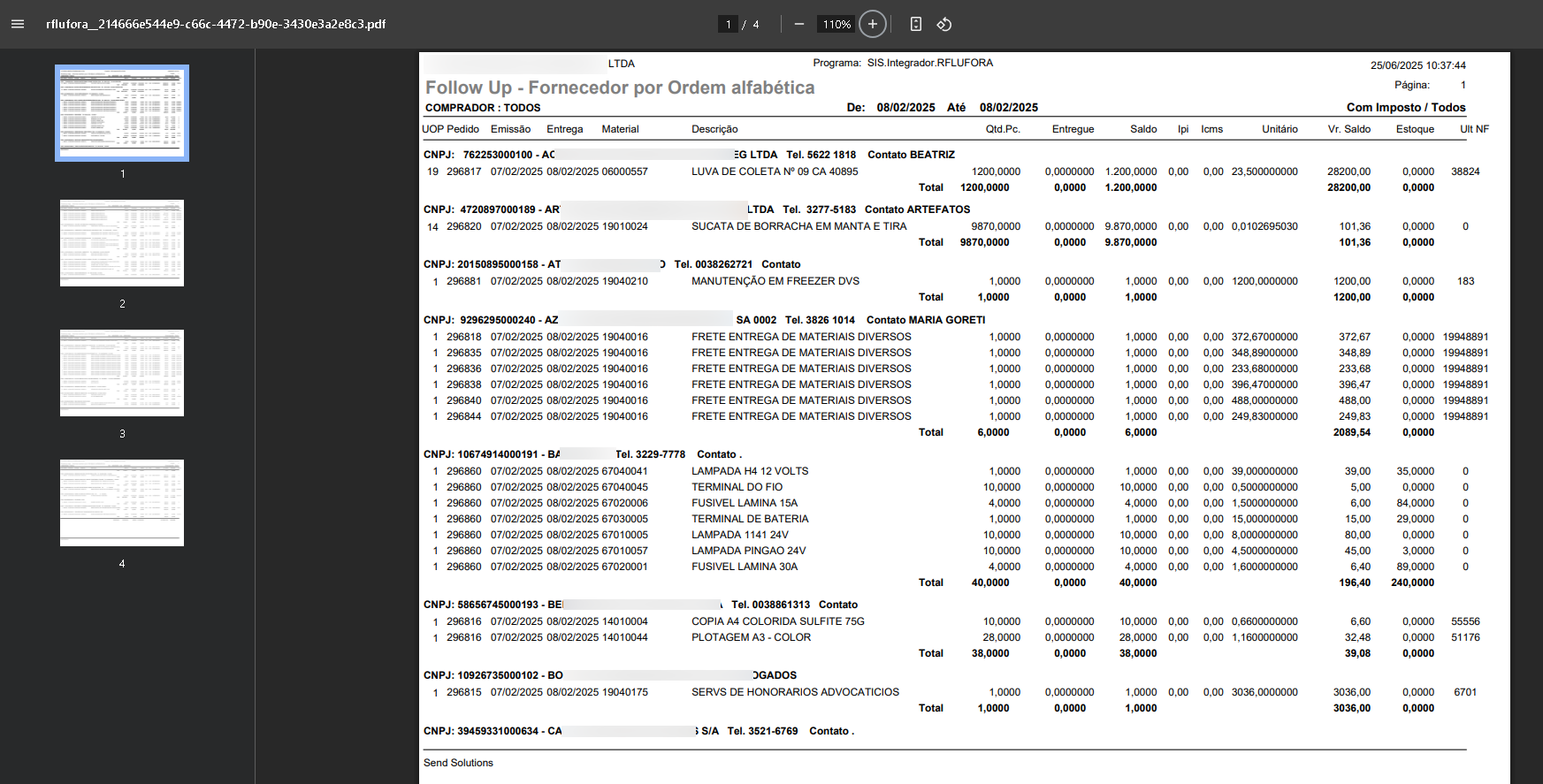
Task: Click the 'Com Imposto / Todos' text
Action: 1406,108
